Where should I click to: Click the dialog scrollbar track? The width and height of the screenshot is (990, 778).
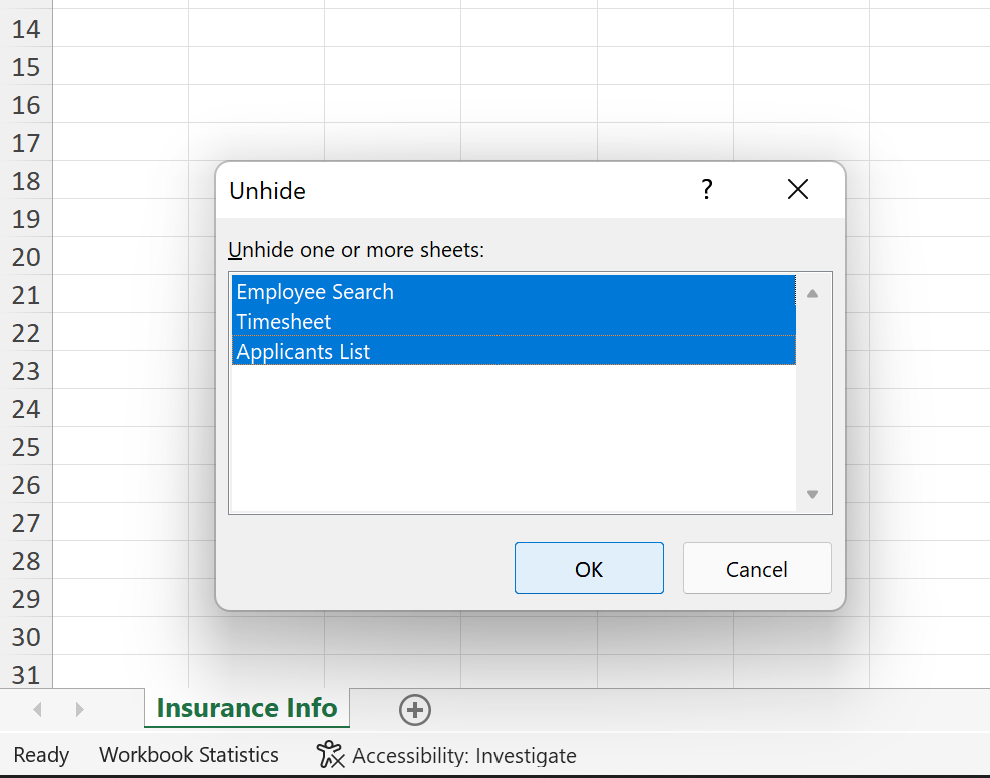(x=812, y=400)
